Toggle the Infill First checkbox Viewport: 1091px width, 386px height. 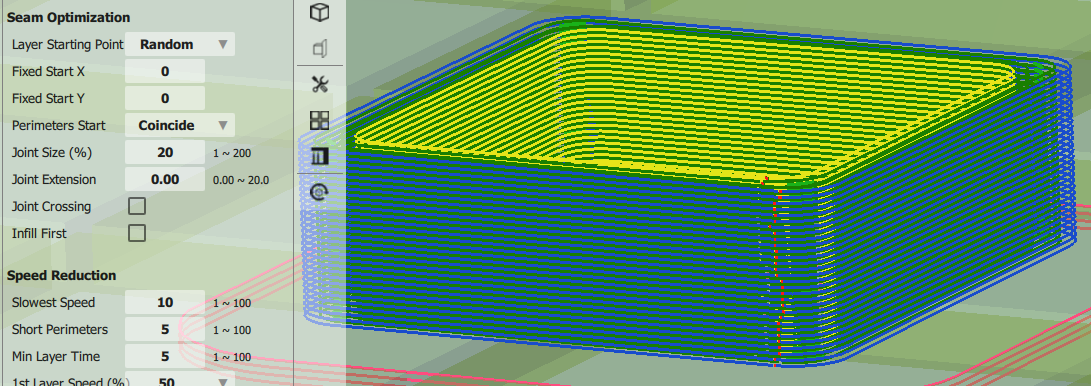coord(137,233)
